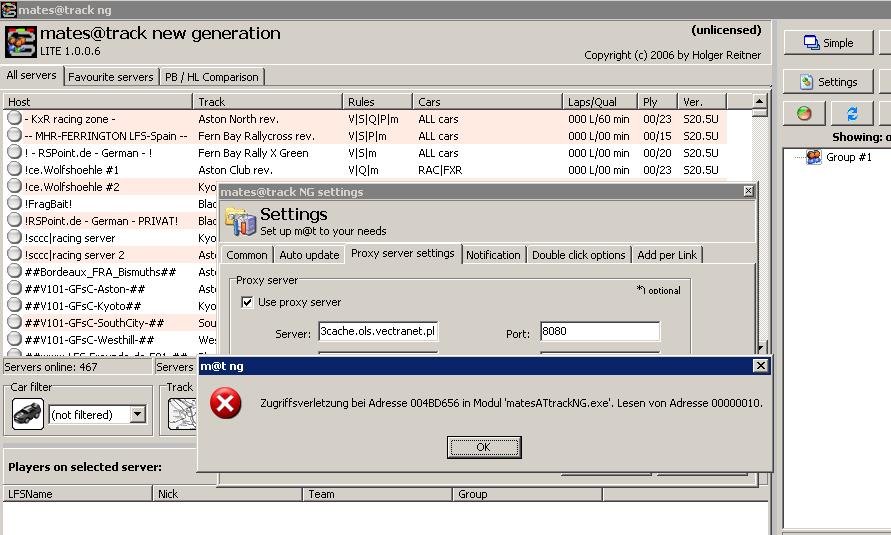Open Notification settings tab
The height and width of the screenshot is (535, 891).
[x=493, y=255]
